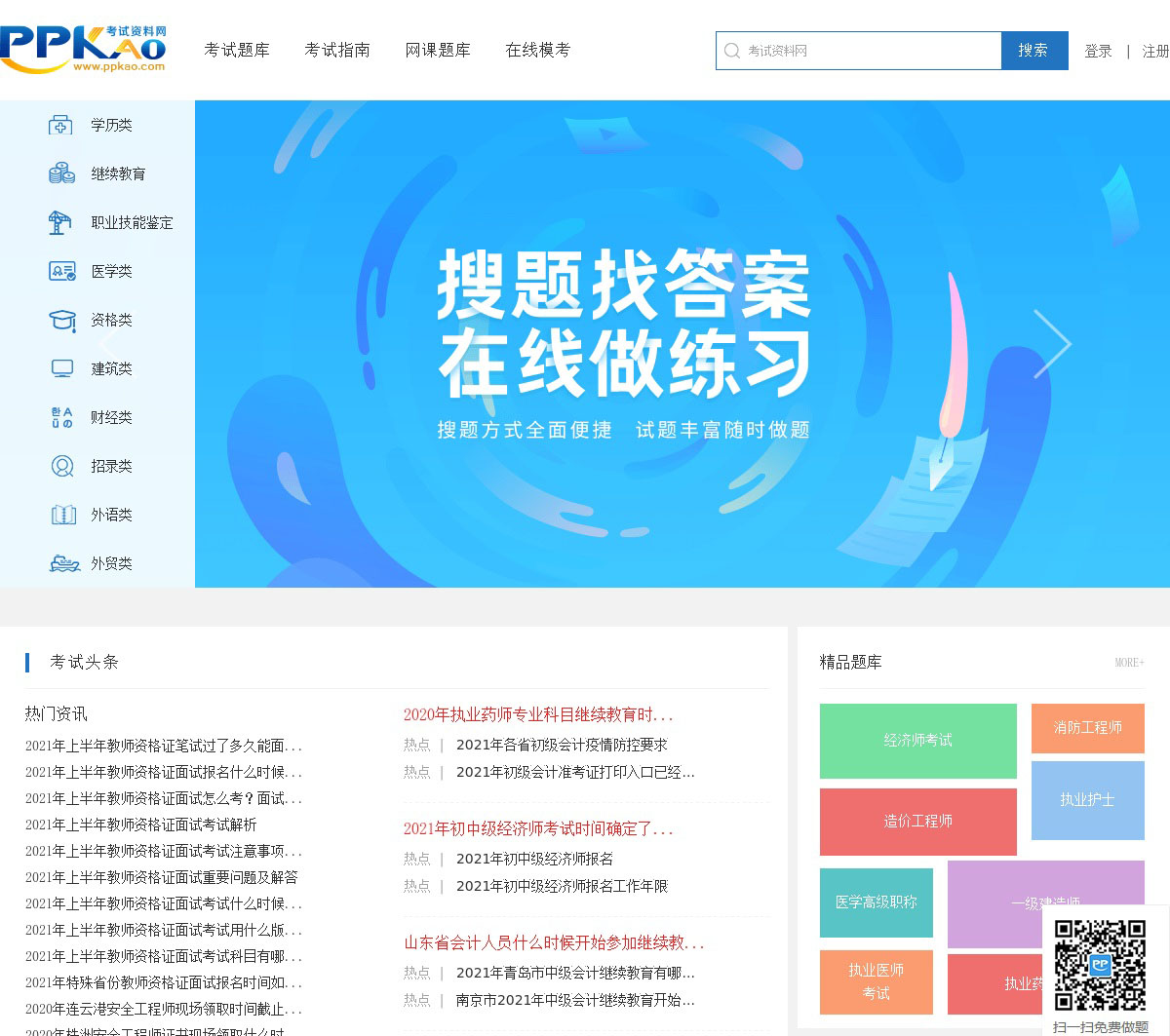1170x1036 pixels.
Task: Open the blue 执业护士 tile
Action: (x=1088, y=800)
